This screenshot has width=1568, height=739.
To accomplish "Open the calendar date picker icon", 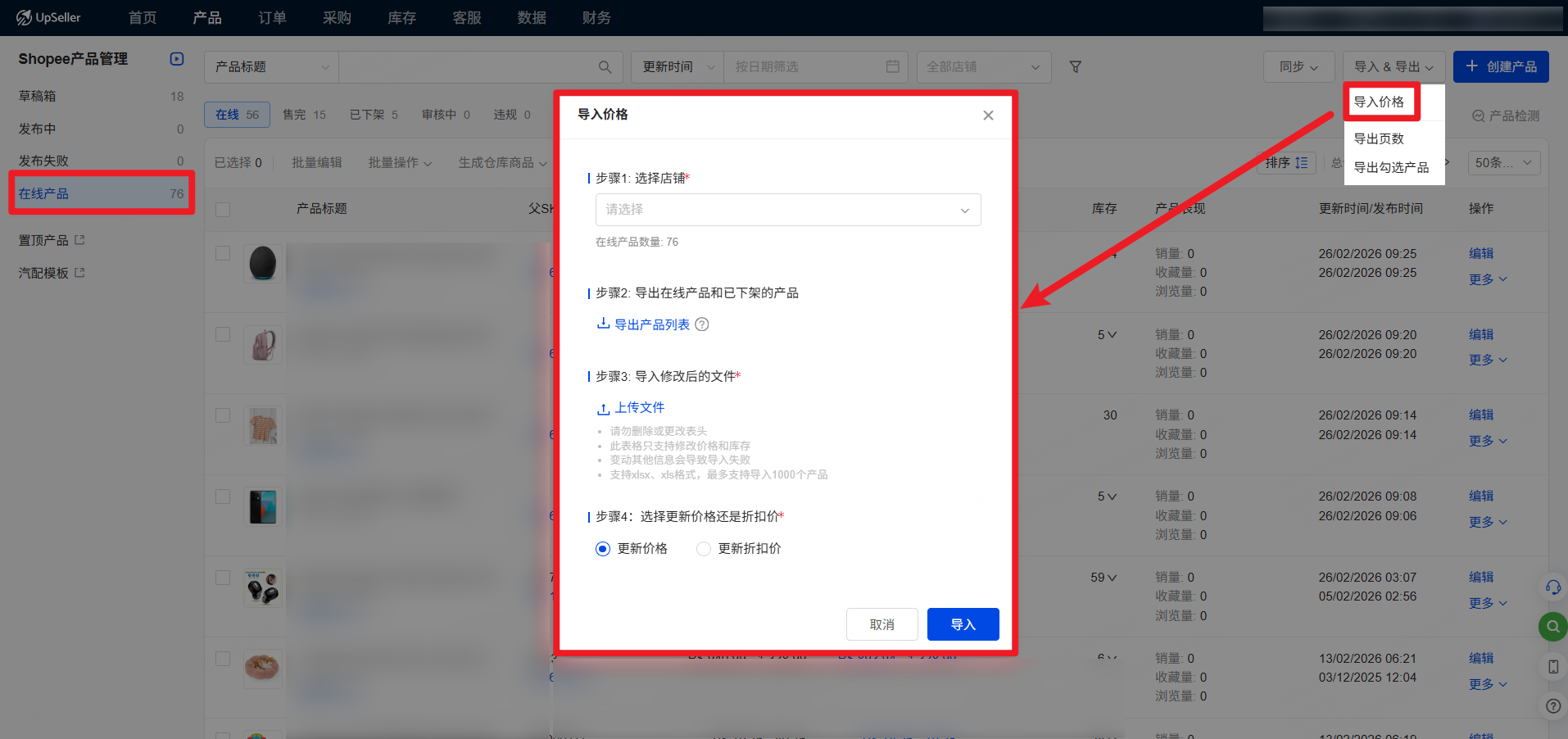I will click(x=892, y=66).
